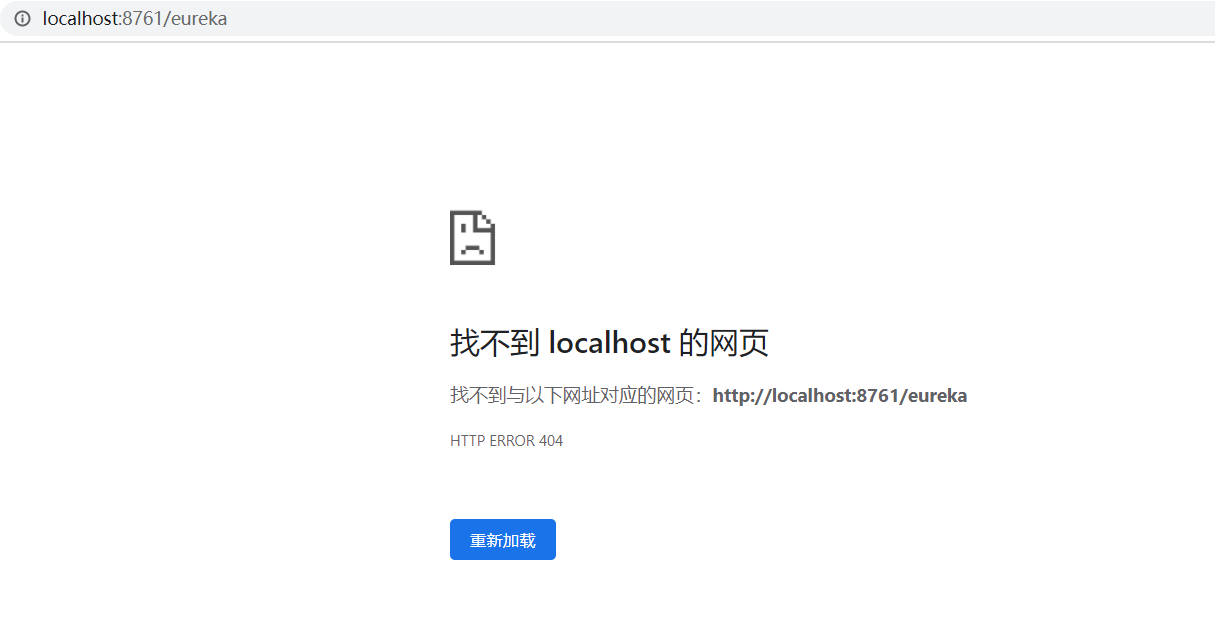The width and height of the screenshot is (1215, 630).
Task: Click the bold http://localhost:8761/eureka text
Action: 840,395
